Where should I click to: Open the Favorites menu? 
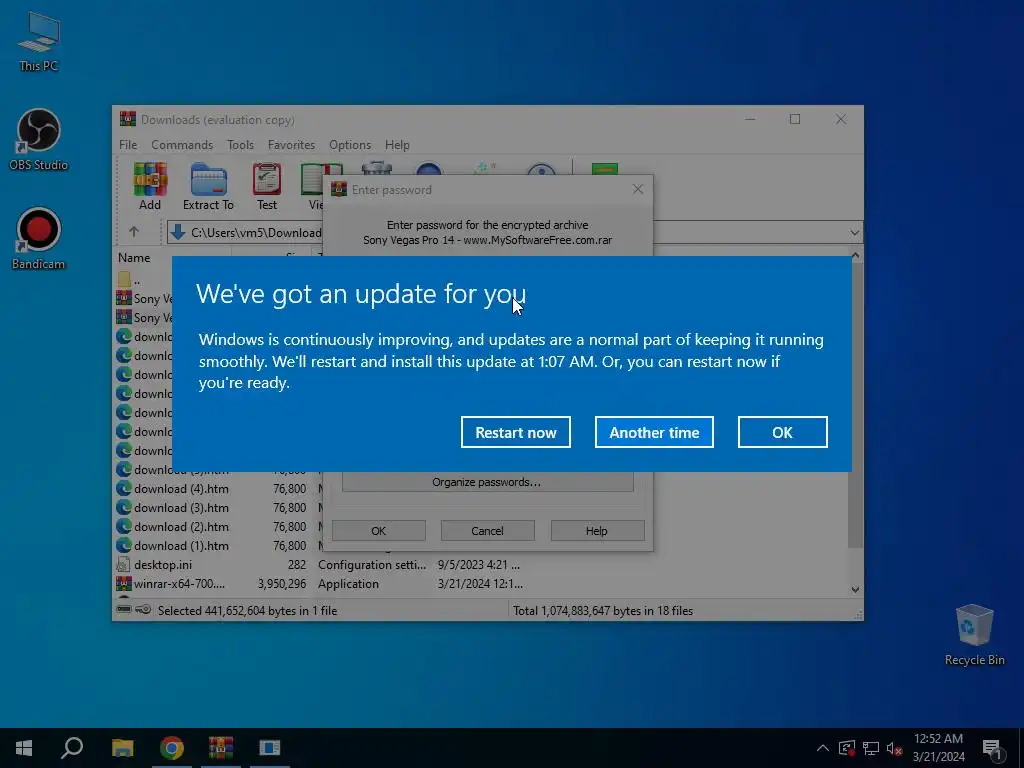pyautogui.click(x=291, y=145)
